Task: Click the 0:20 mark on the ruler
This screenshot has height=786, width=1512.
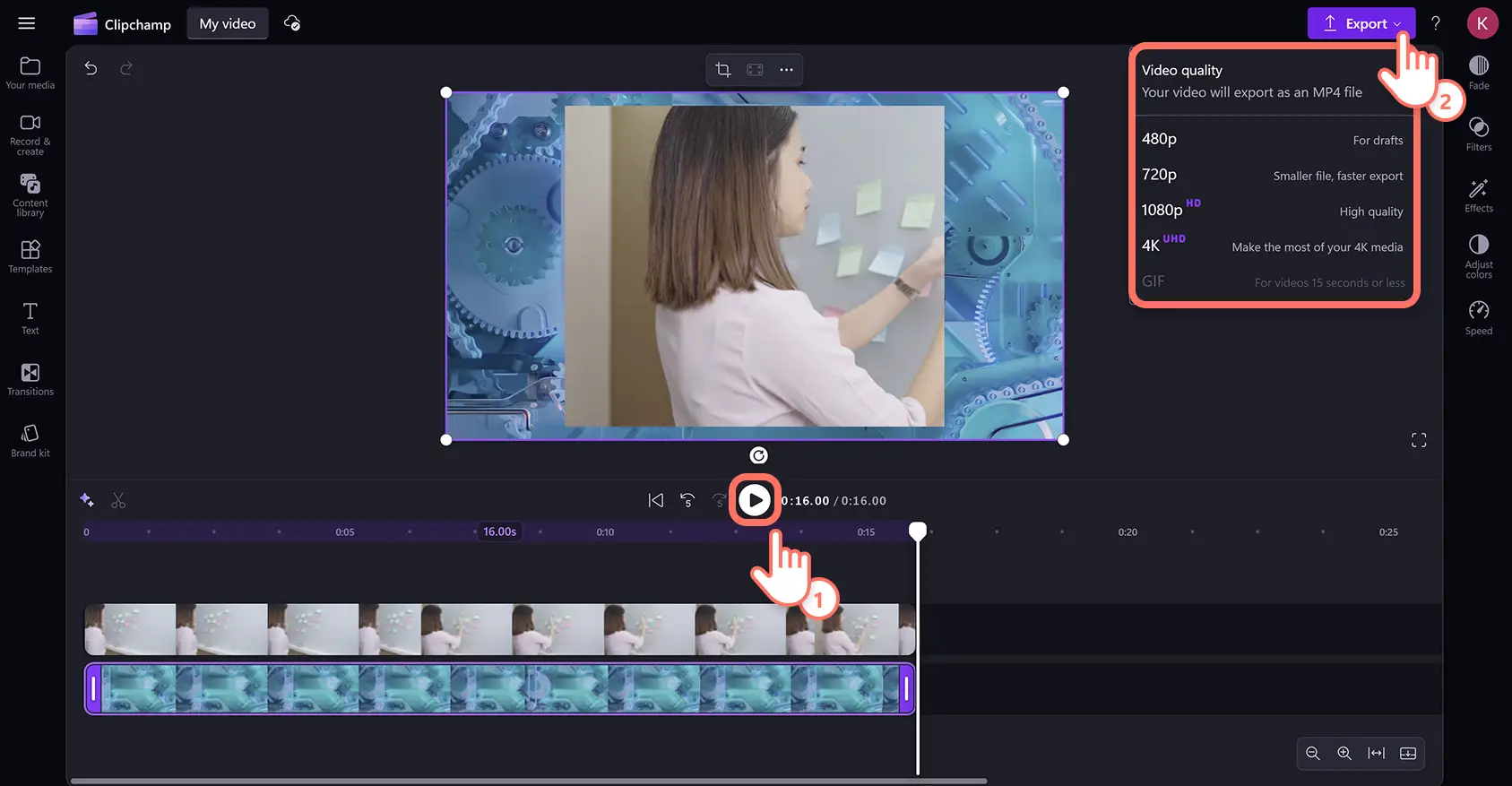Action: pyautogui.click(x=1128, y=532)
